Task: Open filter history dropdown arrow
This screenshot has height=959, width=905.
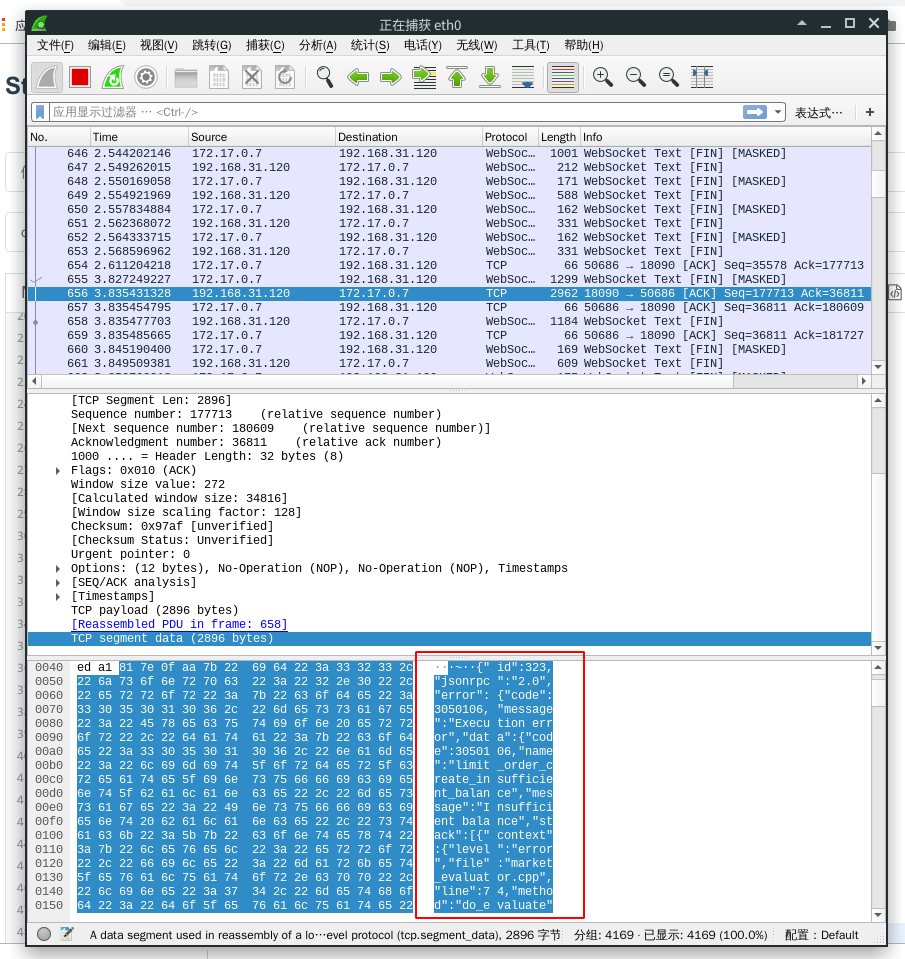Action: pyautogui.click(x=777, y=112)
